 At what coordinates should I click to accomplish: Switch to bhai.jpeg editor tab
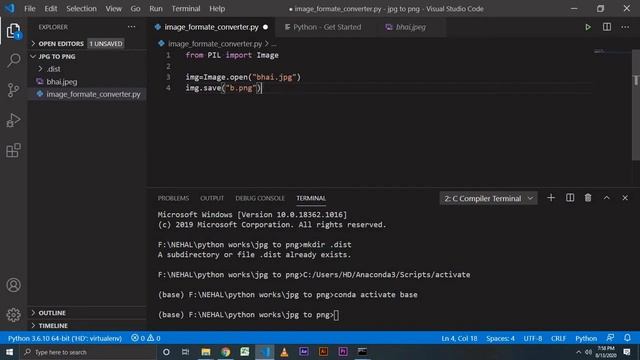coord(410,27)
